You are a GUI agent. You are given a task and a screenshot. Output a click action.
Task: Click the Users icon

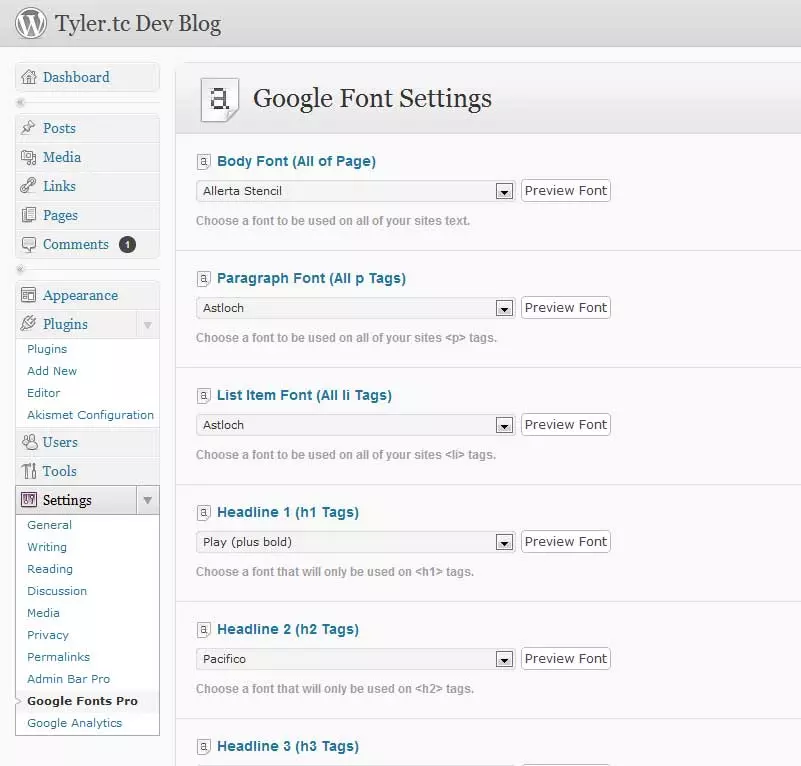pyautogui.click(x=29, y=442)
